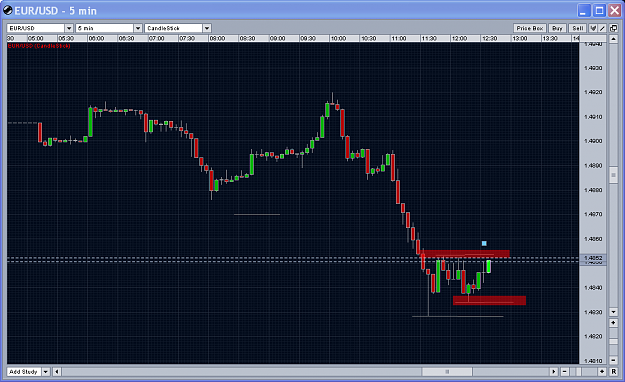Click the vertical scroll up arrow
The height and width of the screenshot is (382, 625).
613,39
